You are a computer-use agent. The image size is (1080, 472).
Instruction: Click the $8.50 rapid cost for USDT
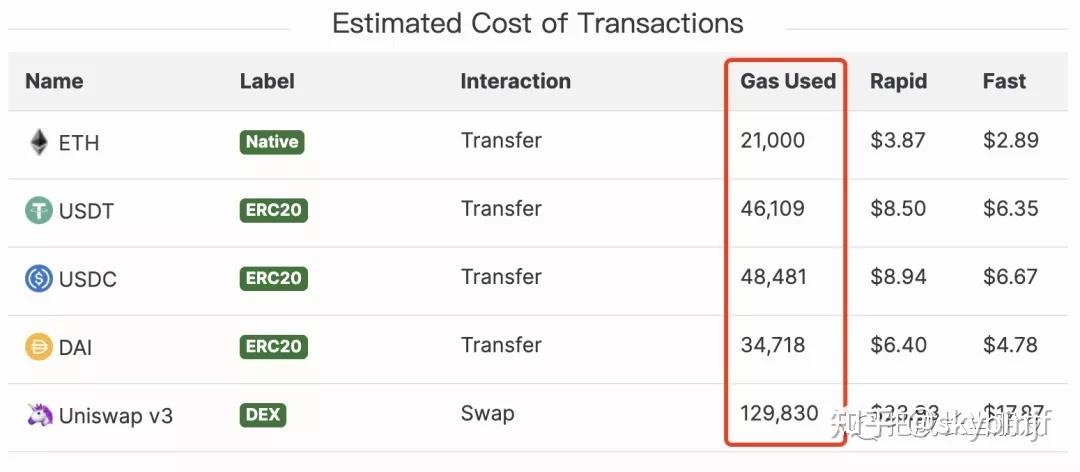click(x=898, y=209)
